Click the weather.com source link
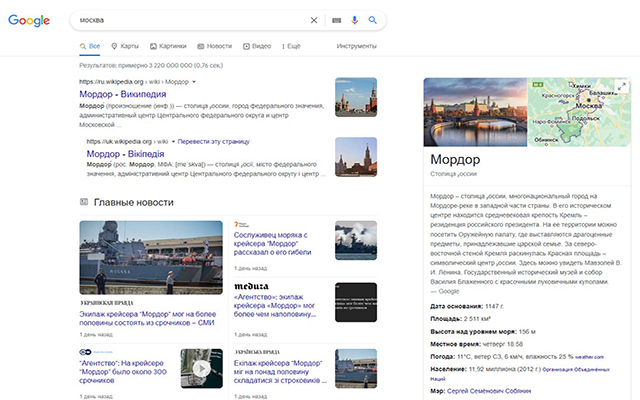This screenshot has height=400, width=640. pyautogui.click(x=589, y=357)
